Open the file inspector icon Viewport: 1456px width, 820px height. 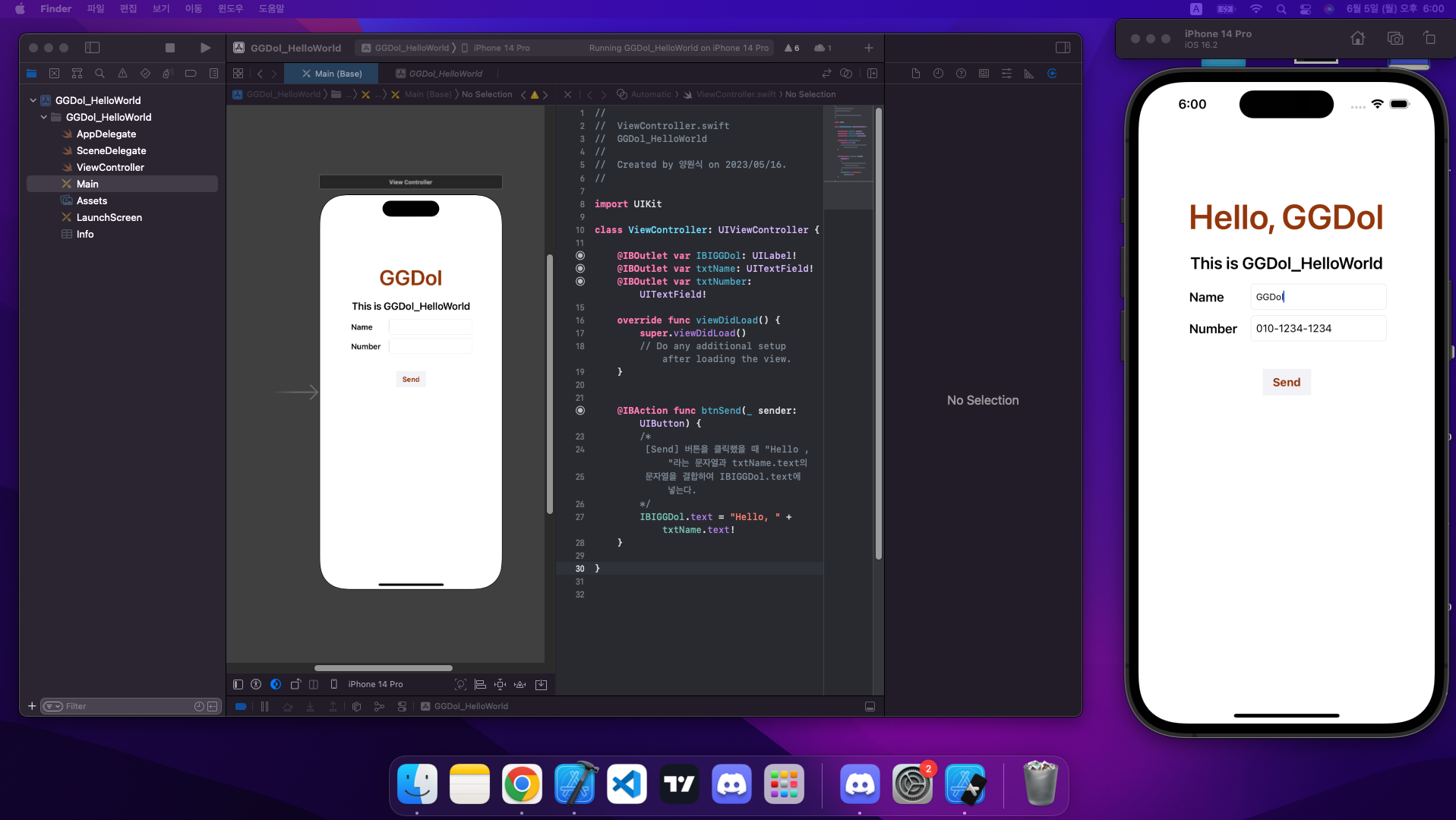[916, 74]
